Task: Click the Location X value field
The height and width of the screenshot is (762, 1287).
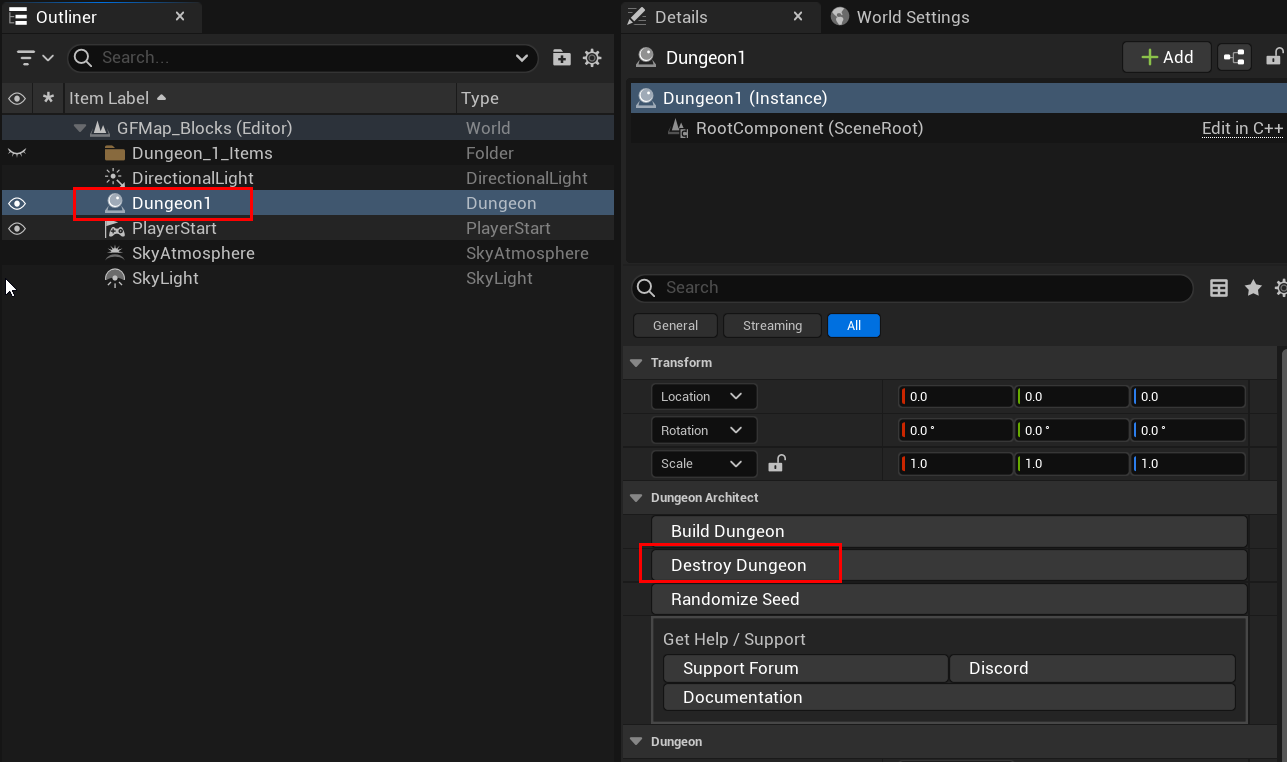Action: tap(955, 396)
